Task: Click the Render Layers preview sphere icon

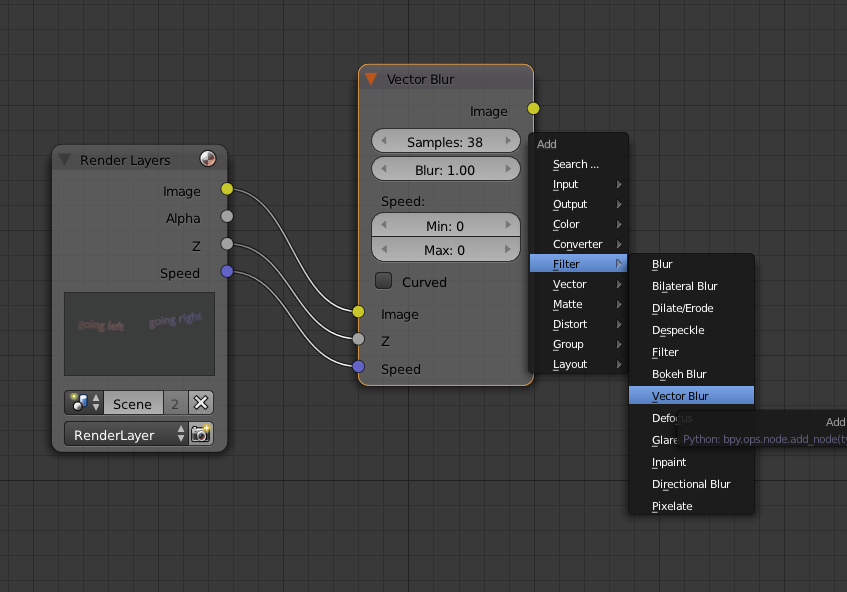Action: (x=208, y=159)
